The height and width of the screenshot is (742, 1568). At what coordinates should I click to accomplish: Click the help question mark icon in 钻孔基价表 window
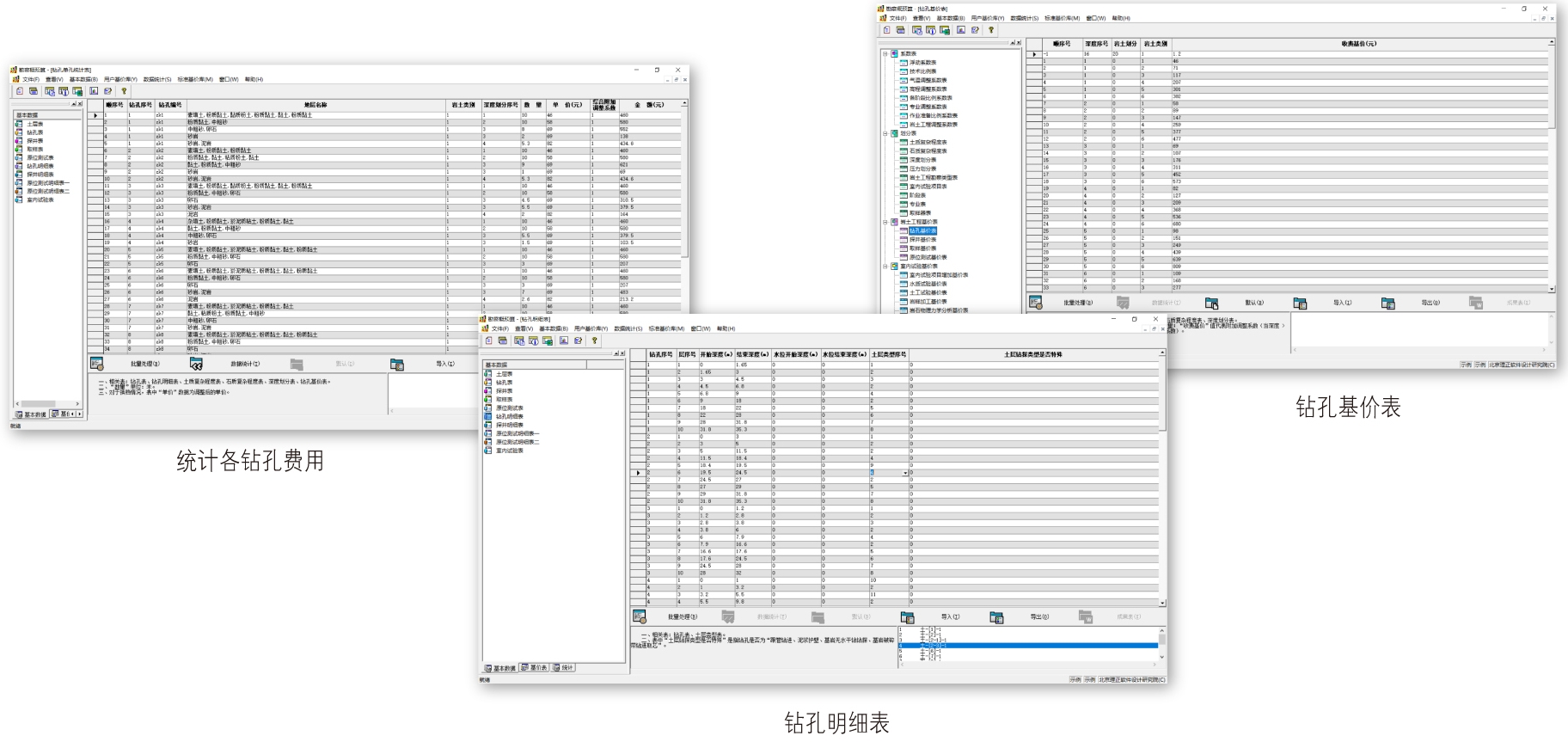991,30
